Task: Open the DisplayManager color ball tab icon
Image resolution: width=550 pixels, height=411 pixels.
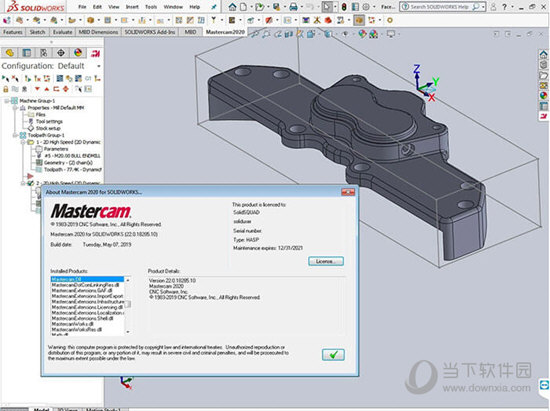Action: click(x=78, y=53)
